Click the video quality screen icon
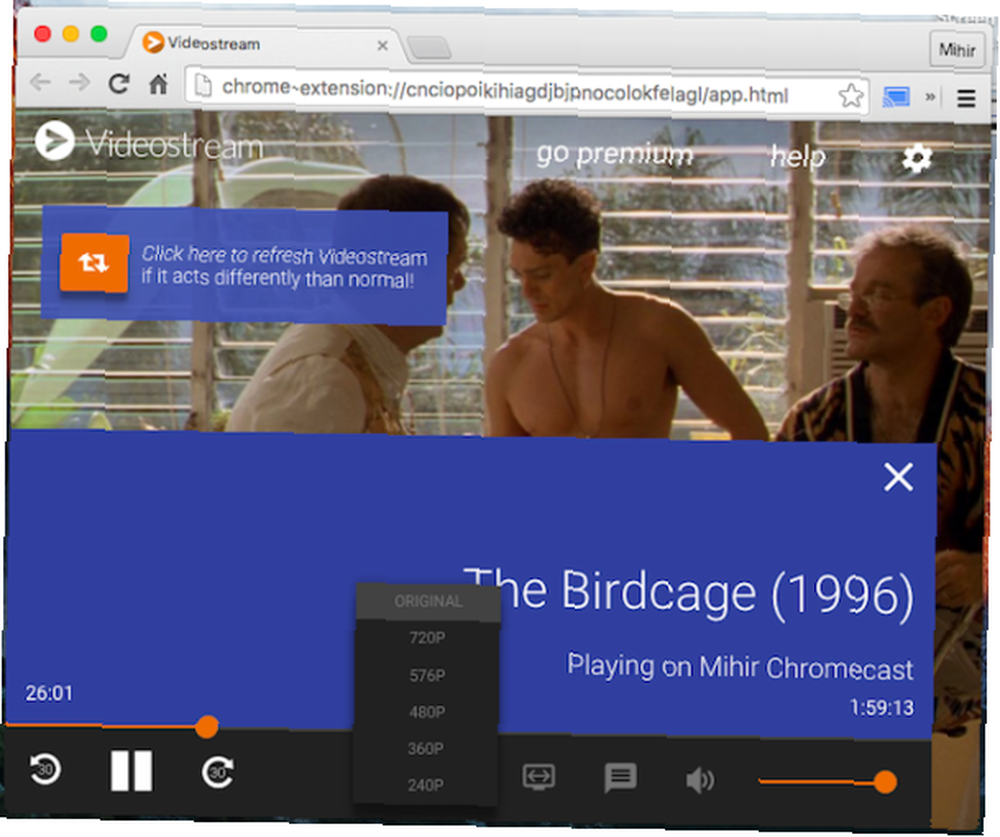1000x837 pixels. coord(539,776)
